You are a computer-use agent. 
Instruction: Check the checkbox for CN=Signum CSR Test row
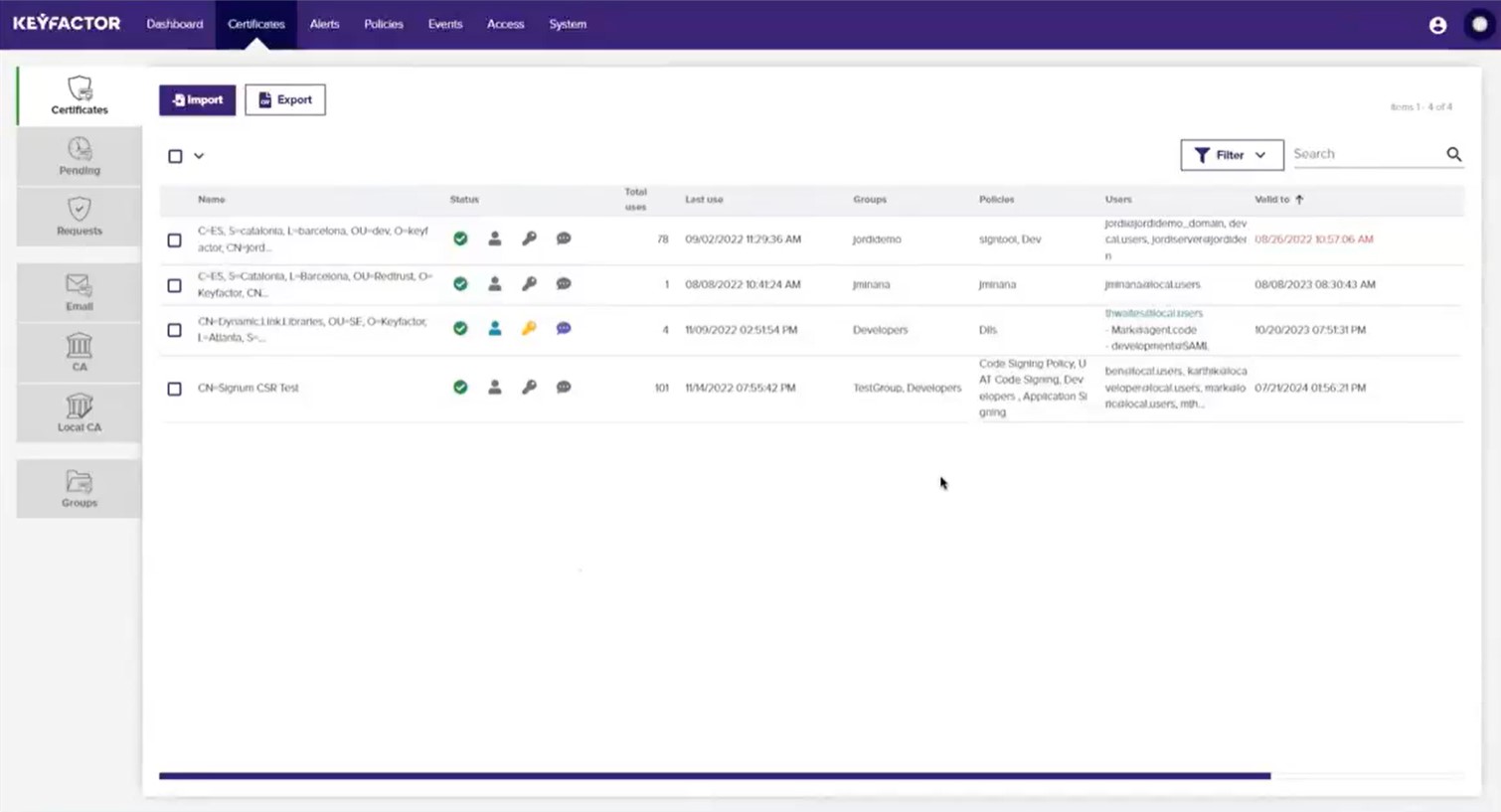pyautogui.click(x=174, y=389)
